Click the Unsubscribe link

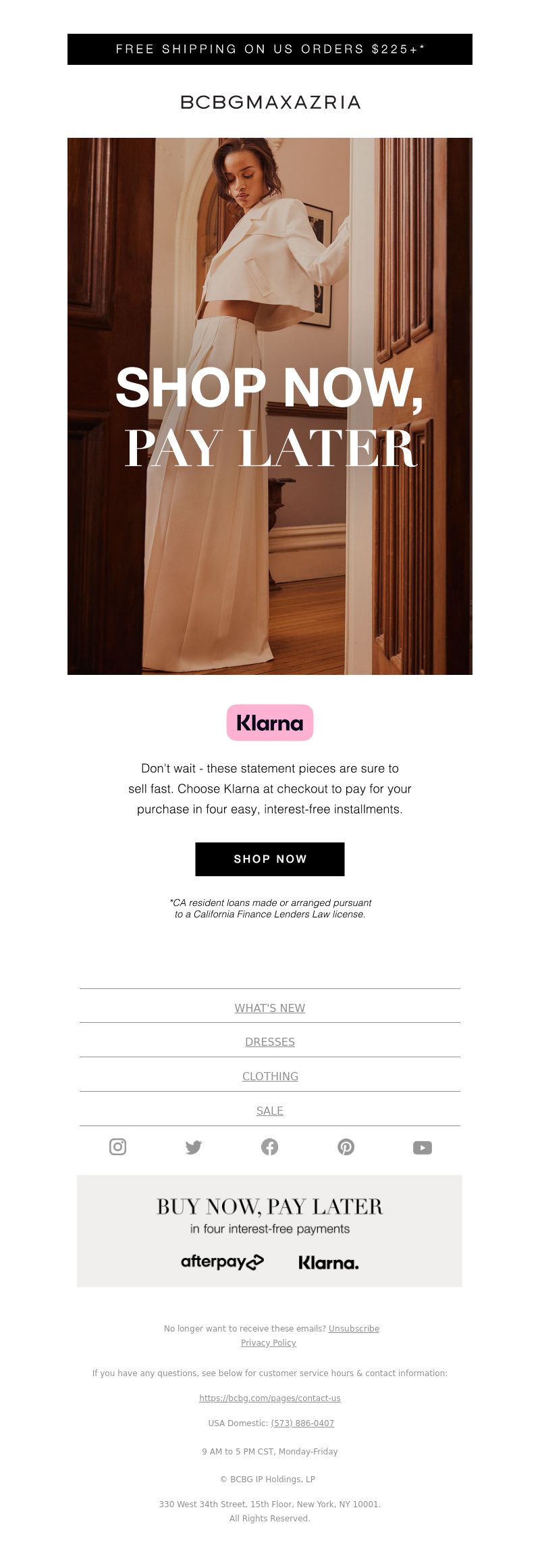point(354,1328)
